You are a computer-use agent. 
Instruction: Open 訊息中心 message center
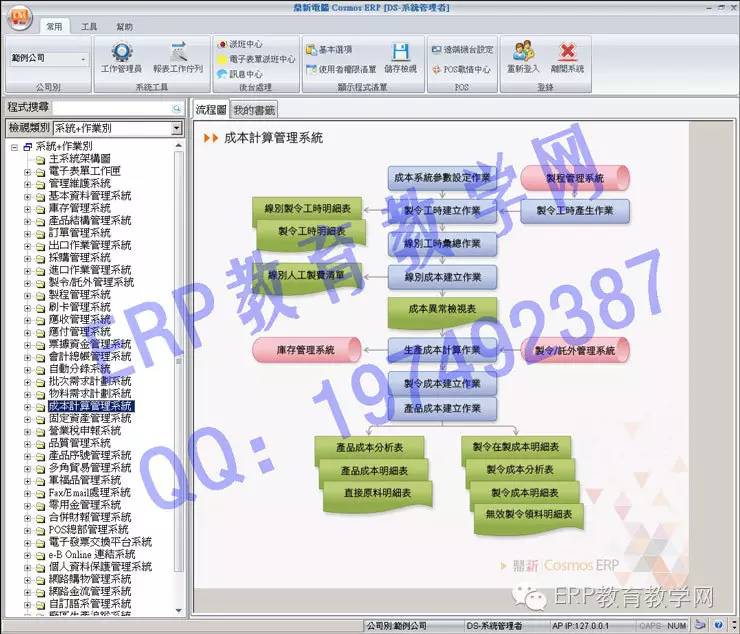point(240,74)
